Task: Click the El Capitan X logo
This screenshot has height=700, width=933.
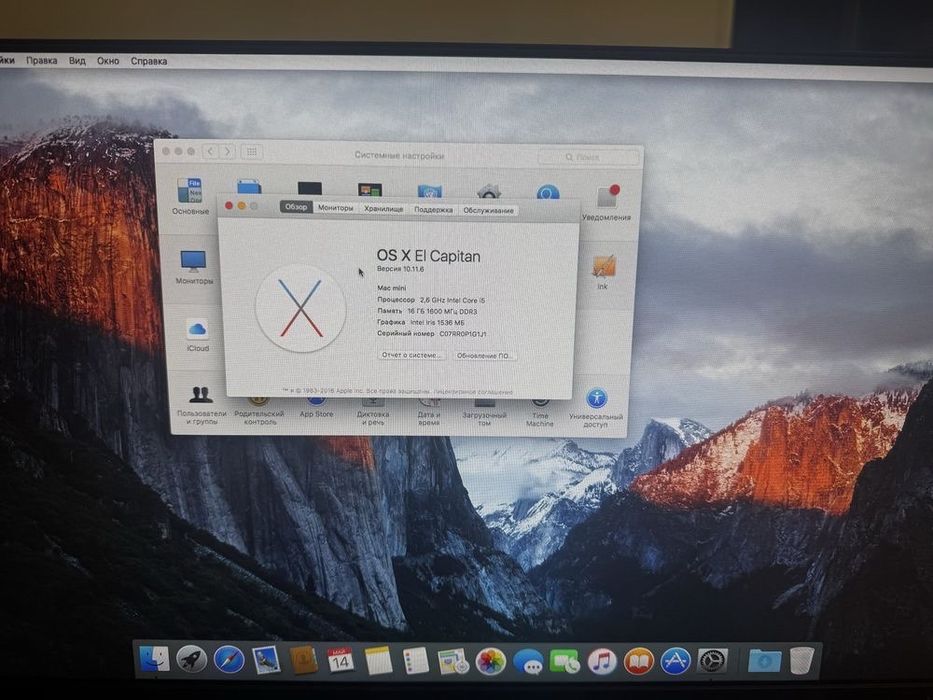Action: 300,308
